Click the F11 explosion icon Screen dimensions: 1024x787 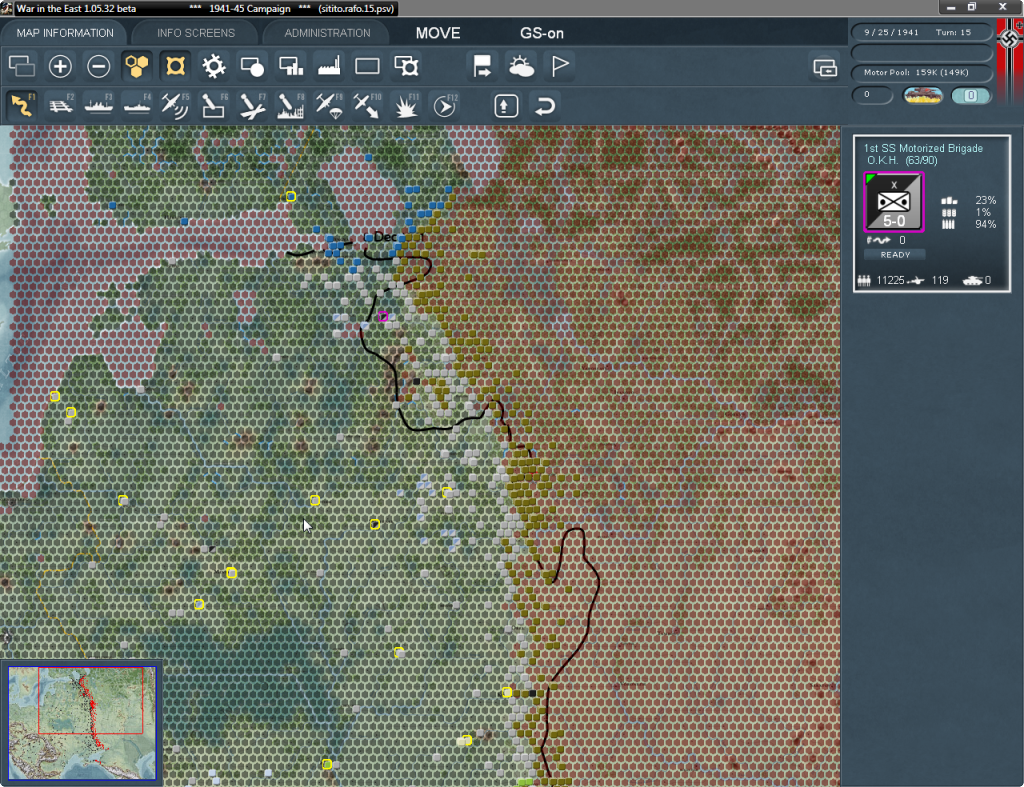[x=406, y=106]
